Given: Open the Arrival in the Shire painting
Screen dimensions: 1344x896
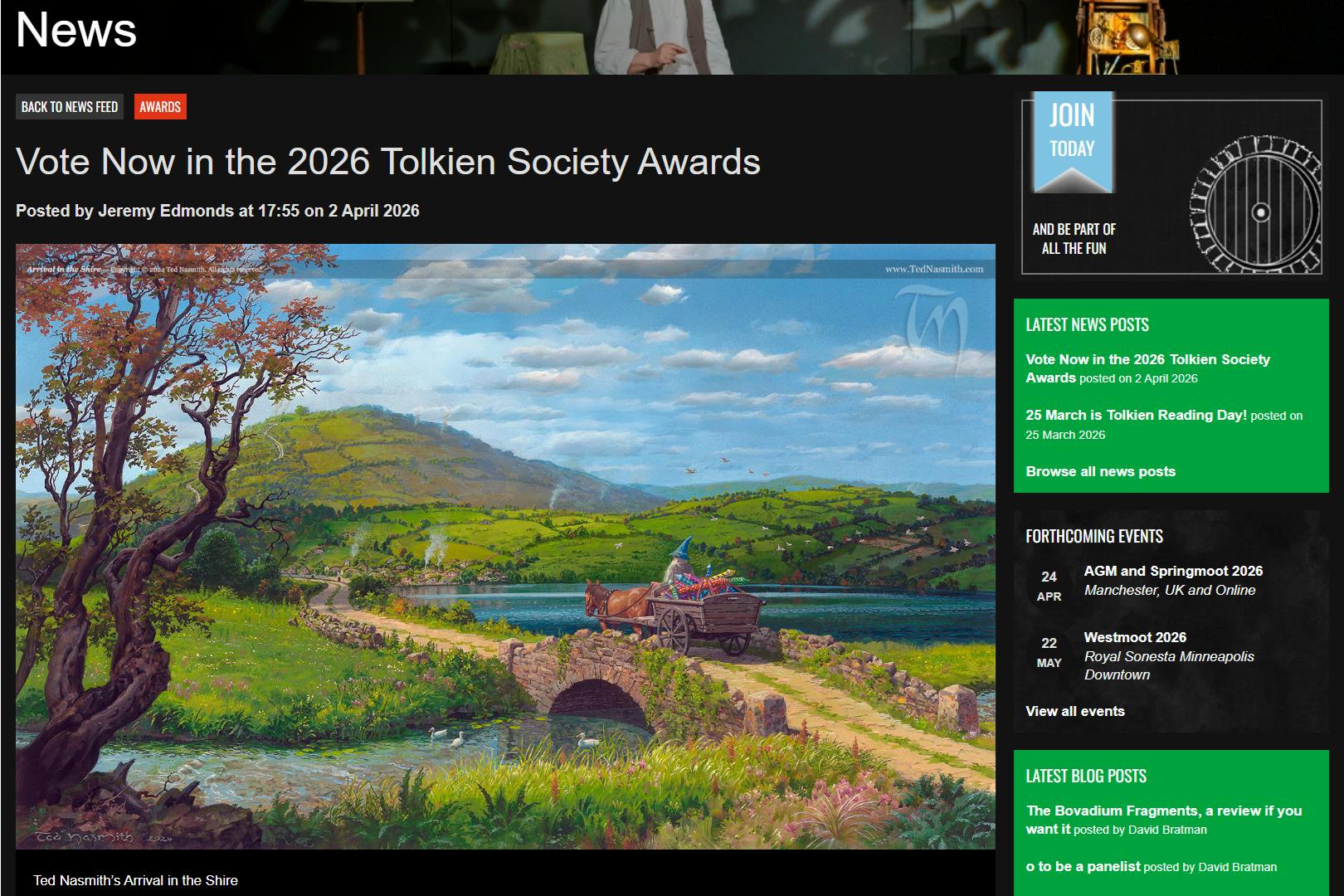Looking at the screenshot, I should click(x=505, y=546).
